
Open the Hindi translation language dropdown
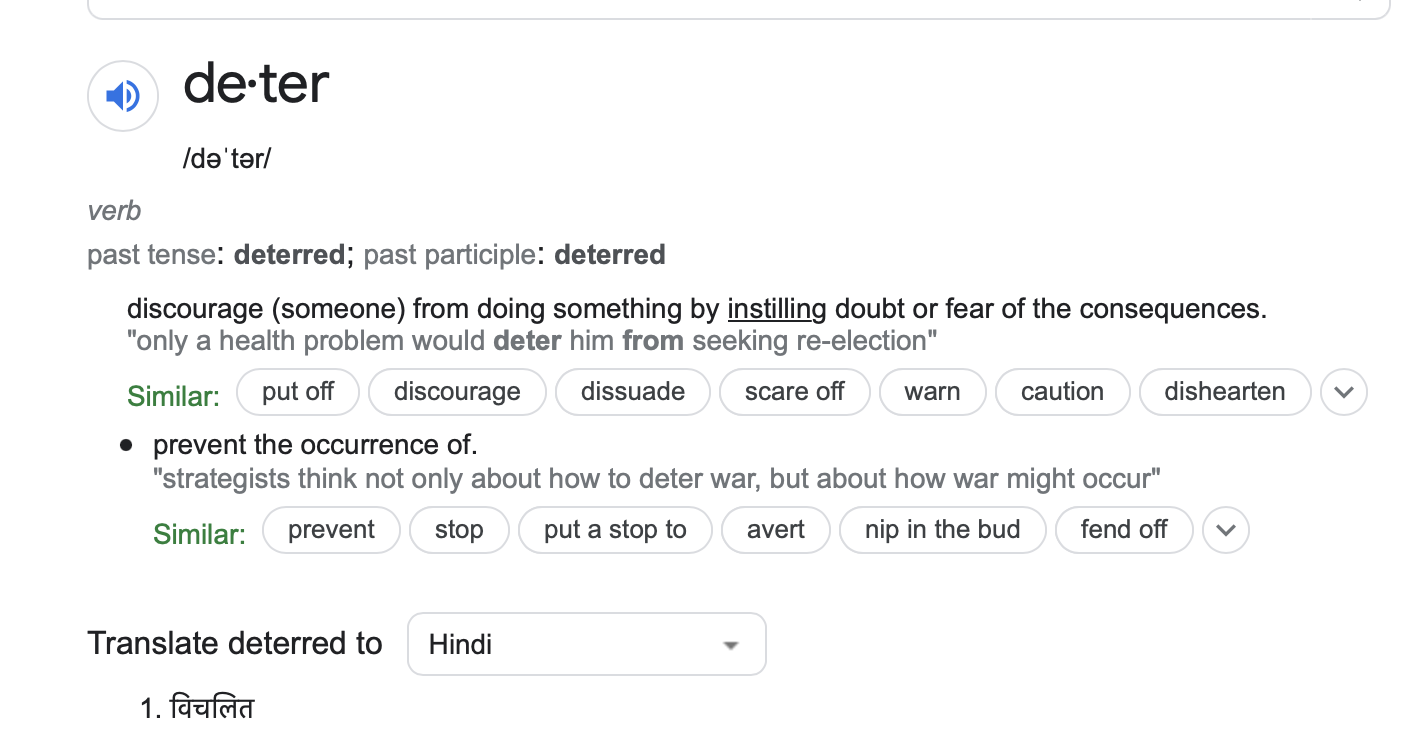[x=586, y=644]
